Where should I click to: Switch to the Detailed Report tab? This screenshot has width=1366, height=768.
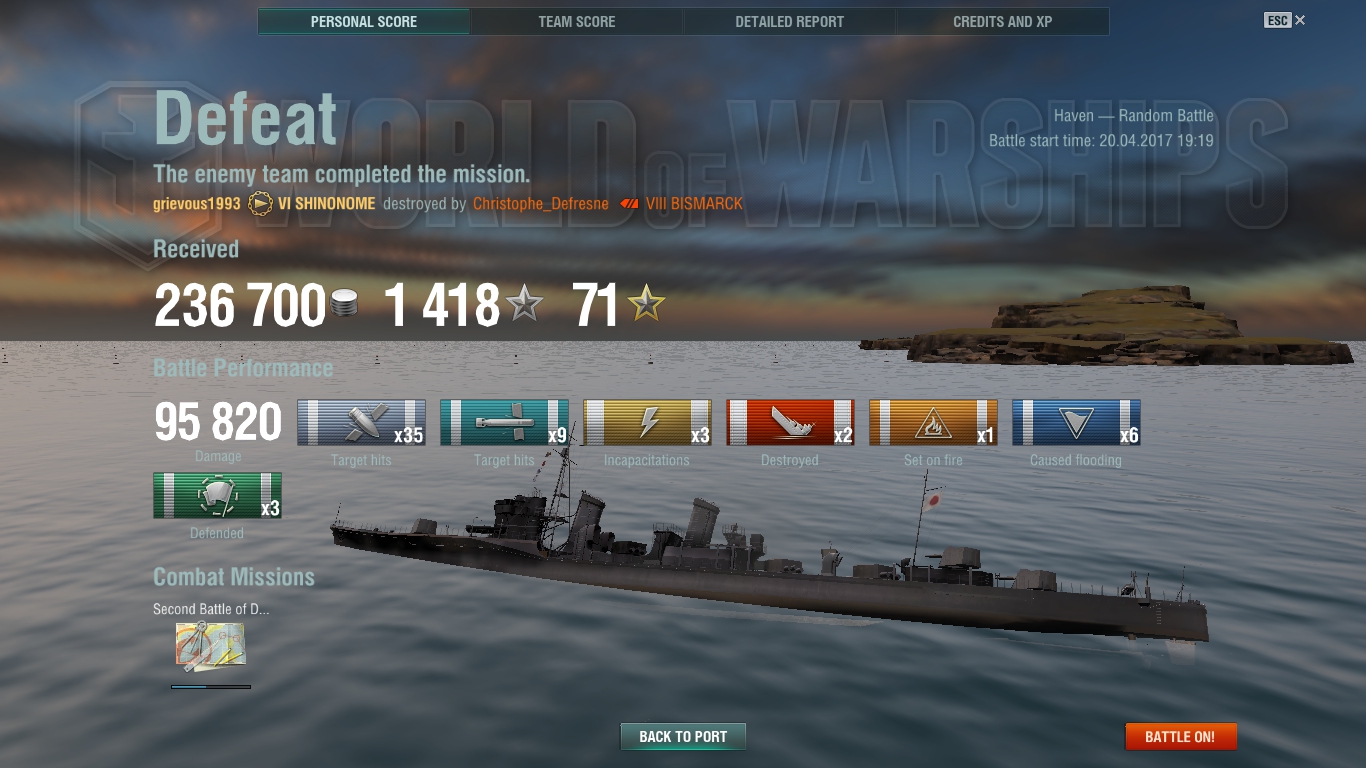click(x=790, y=21)
